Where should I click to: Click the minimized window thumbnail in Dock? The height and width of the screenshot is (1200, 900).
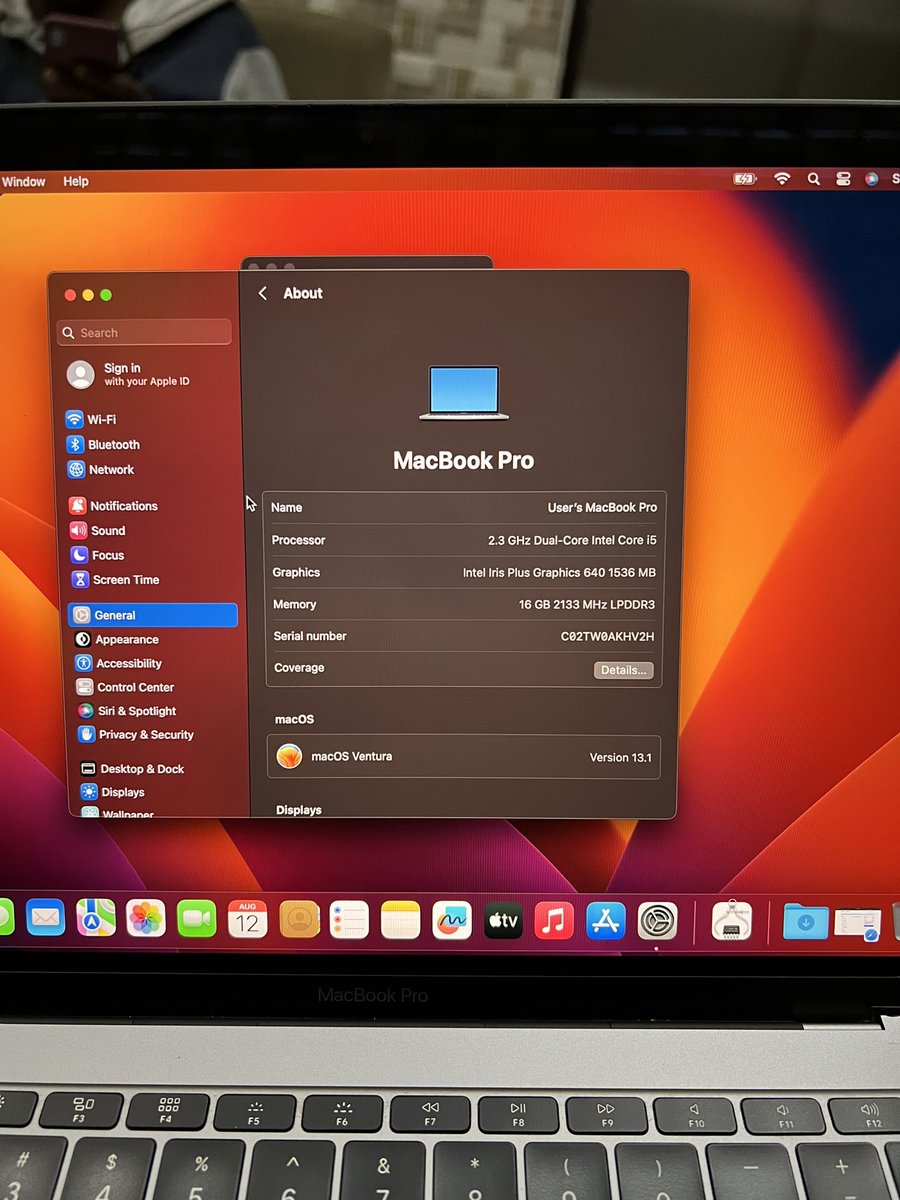[858, 922]
